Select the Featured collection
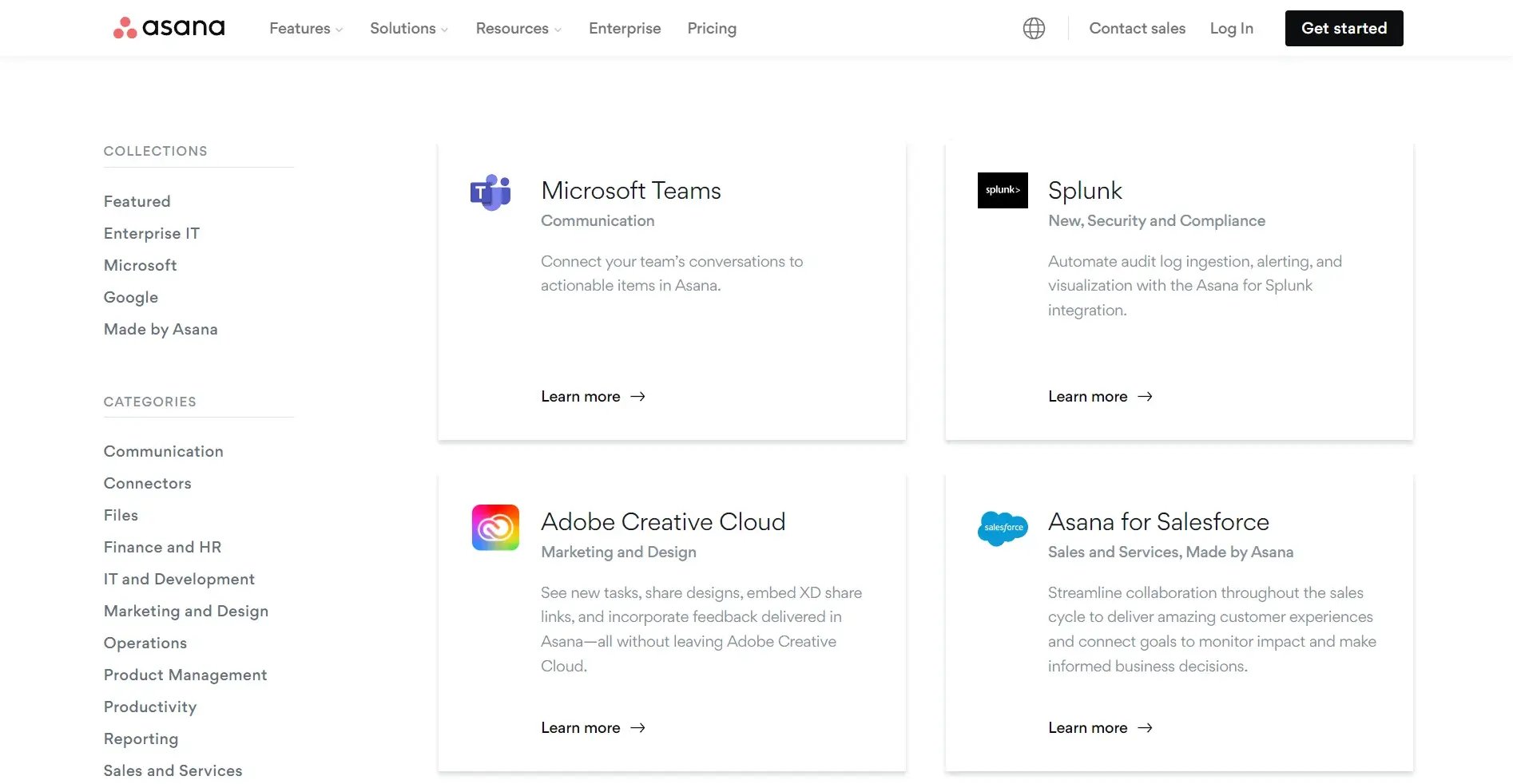The image size is (1513, 784). click(x=137, y=201)
